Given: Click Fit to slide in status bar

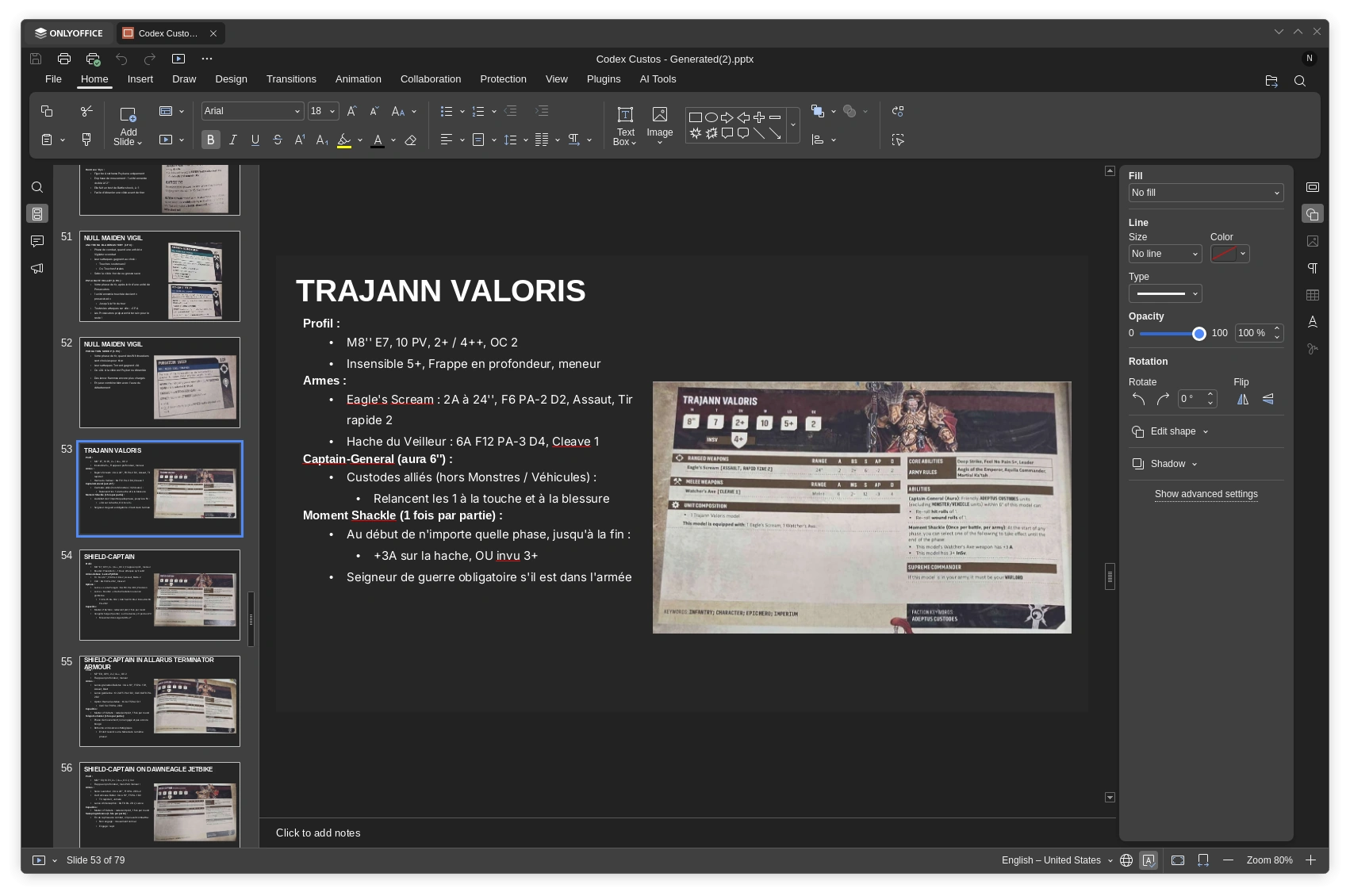Looking at the screenshot, I should tap(1178, 860).
